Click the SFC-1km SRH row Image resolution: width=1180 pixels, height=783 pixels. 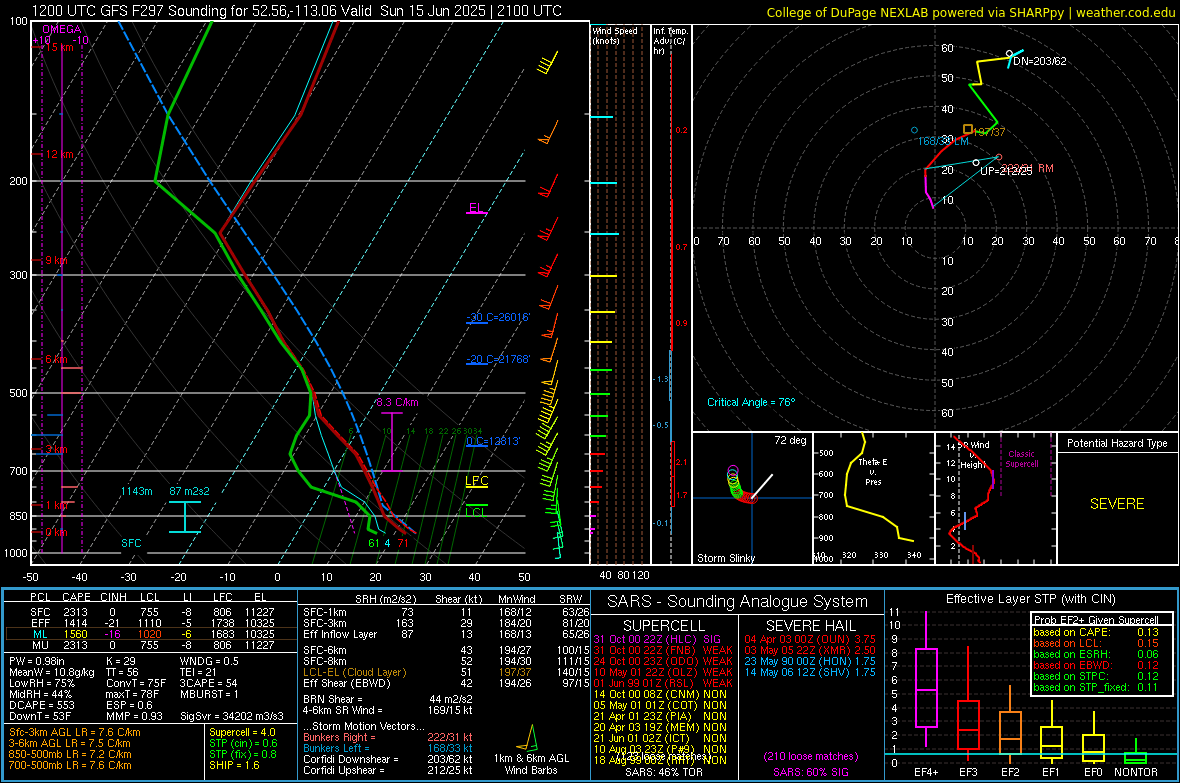coord(446,612)
